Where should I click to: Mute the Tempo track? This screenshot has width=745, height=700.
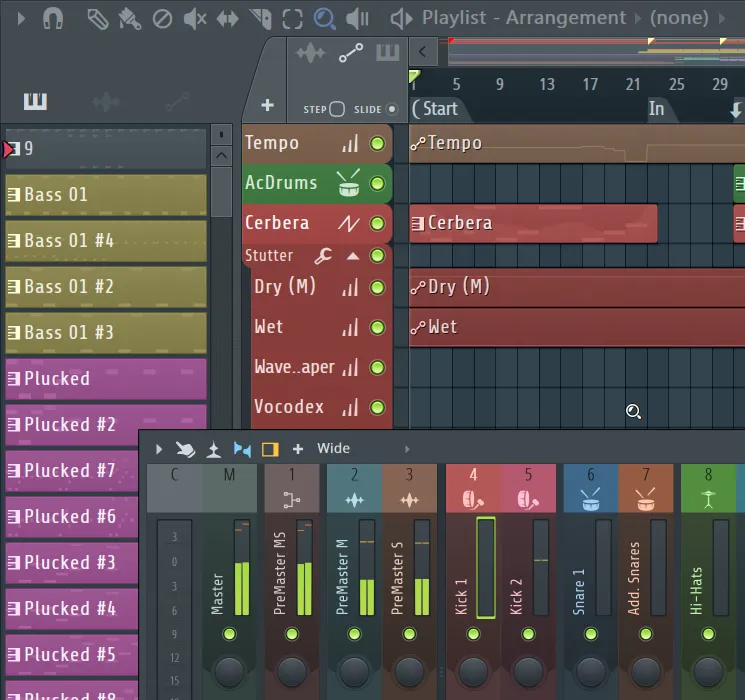point(377,144)
